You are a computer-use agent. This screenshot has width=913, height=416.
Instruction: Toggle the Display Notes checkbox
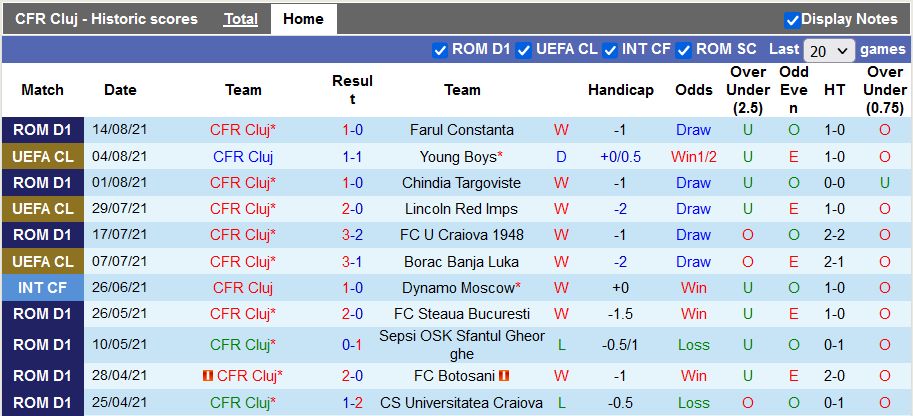(792, 20)
